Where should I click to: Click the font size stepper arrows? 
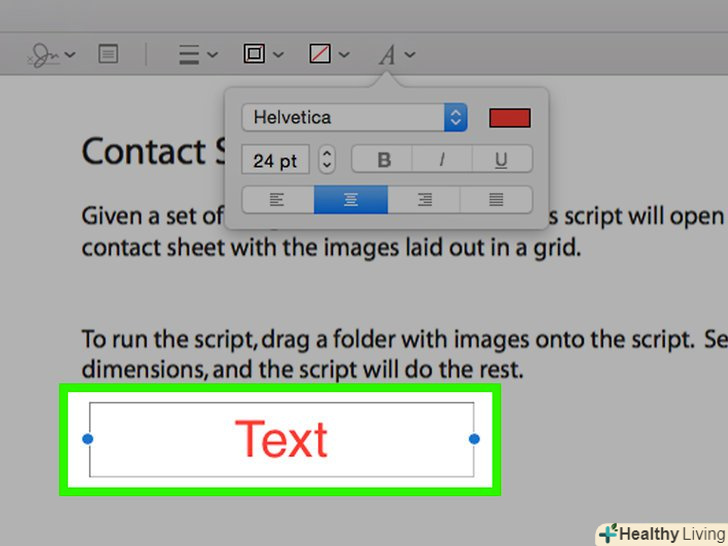coord(327,159)
